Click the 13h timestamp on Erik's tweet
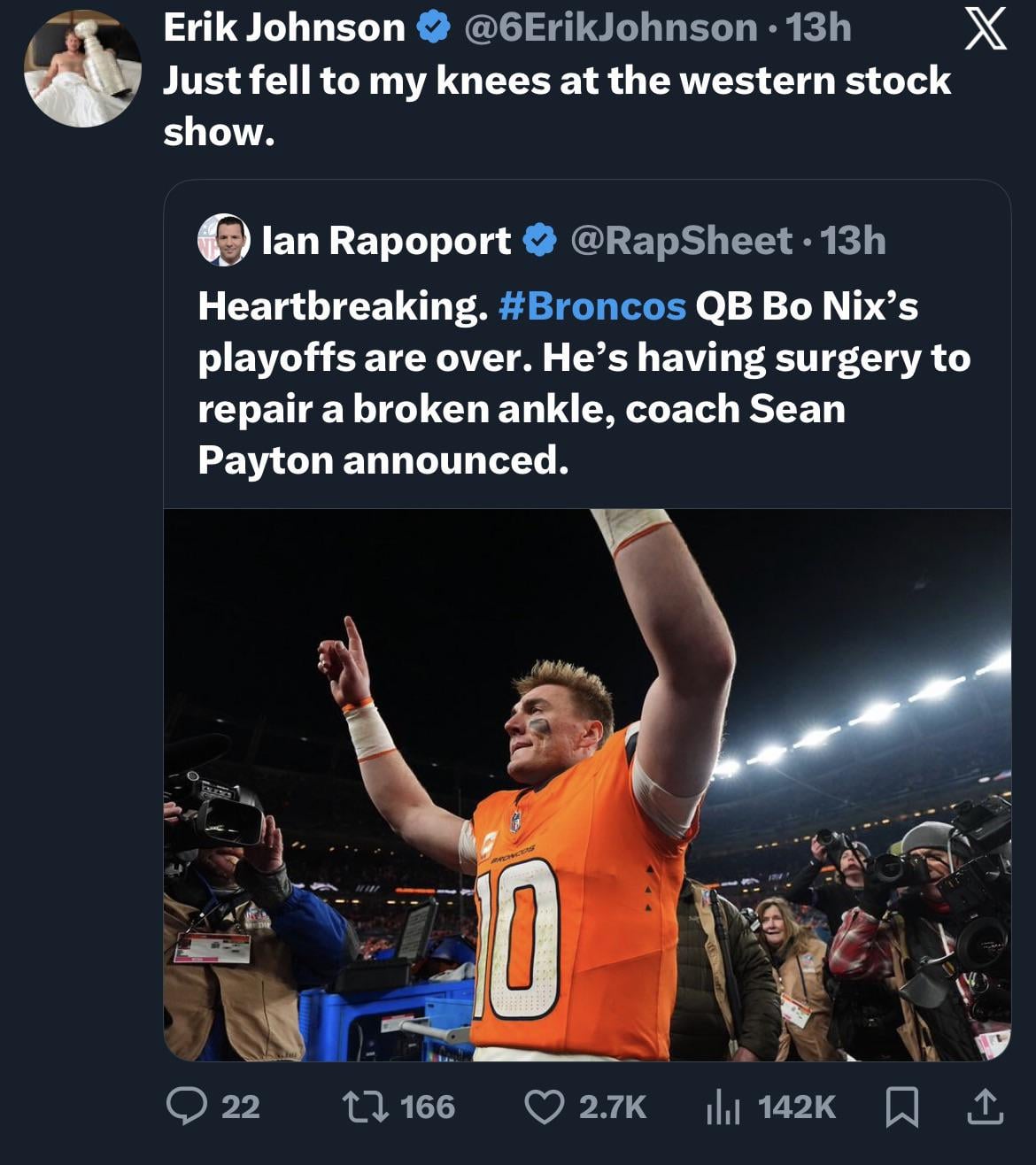The image size is (1036, 1165). 819,28
